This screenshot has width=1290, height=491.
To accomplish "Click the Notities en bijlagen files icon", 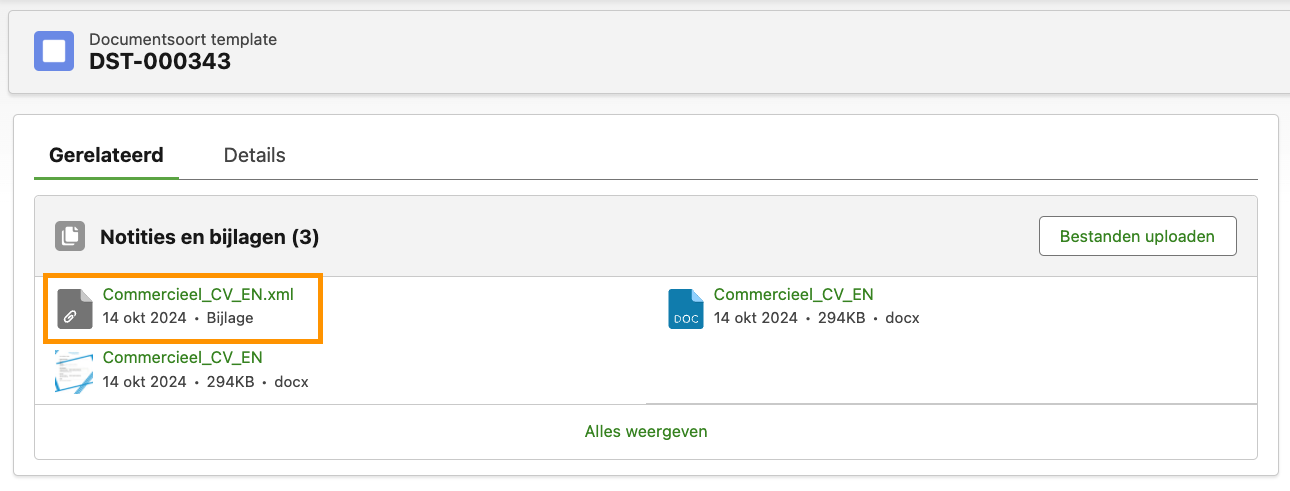I will tap(70, 236).
